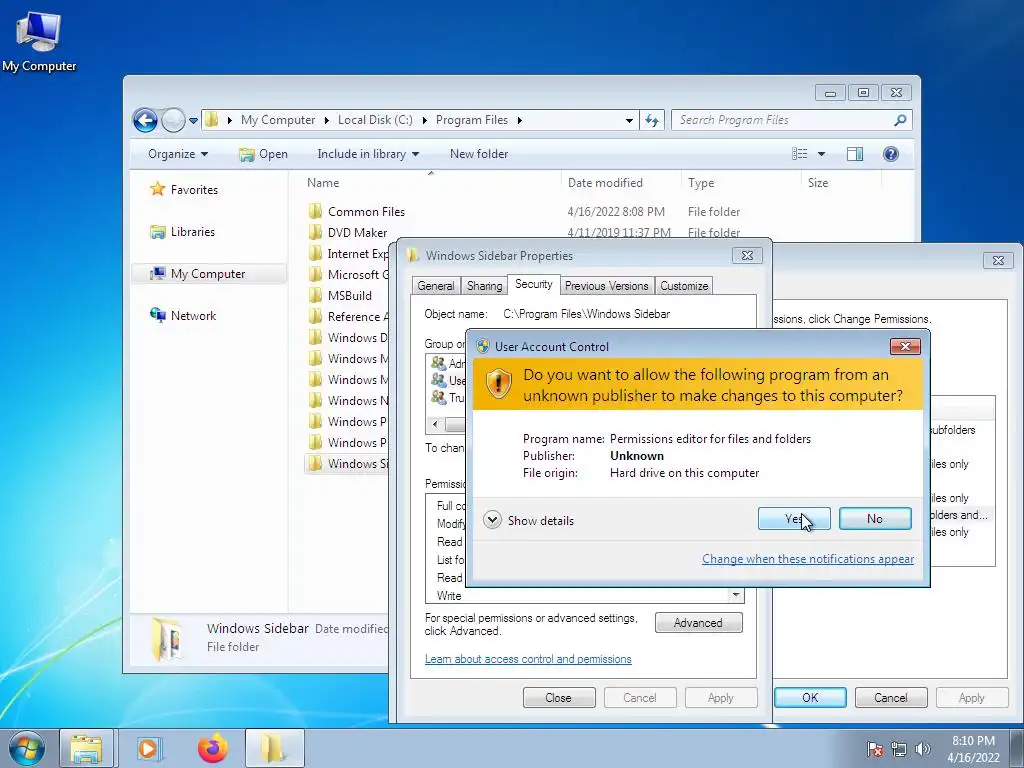
Task: Open Change when these notifications appear link
Action: pos(808,559)
